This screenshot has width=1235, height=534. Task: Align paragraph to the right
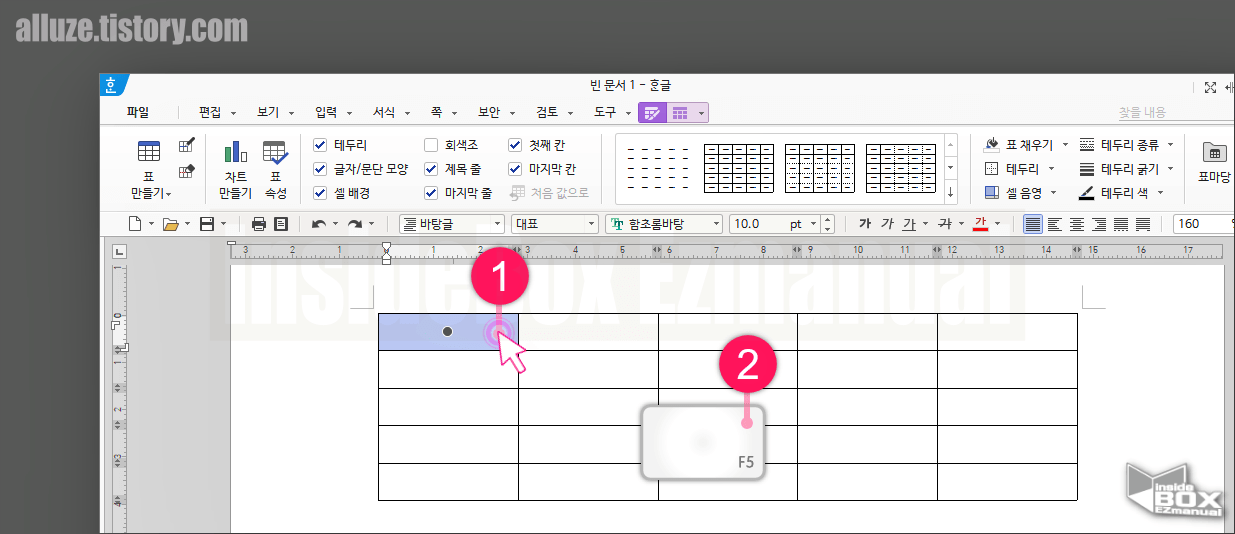(1099, 224)
